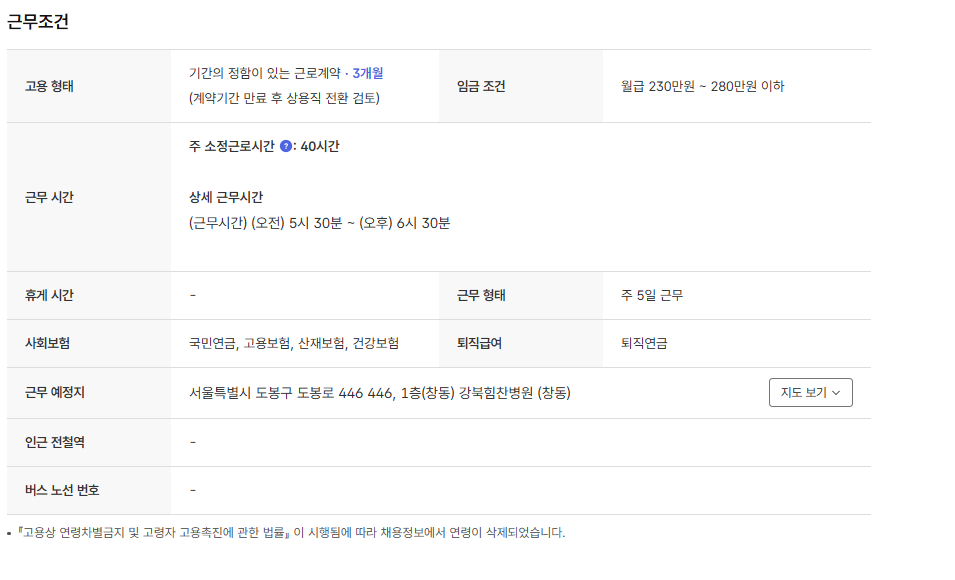The height and width of the screenshot is (580, 955).
Task: Expand the 지도 보기 map dropdown
Action: click(x=810, y=393)
